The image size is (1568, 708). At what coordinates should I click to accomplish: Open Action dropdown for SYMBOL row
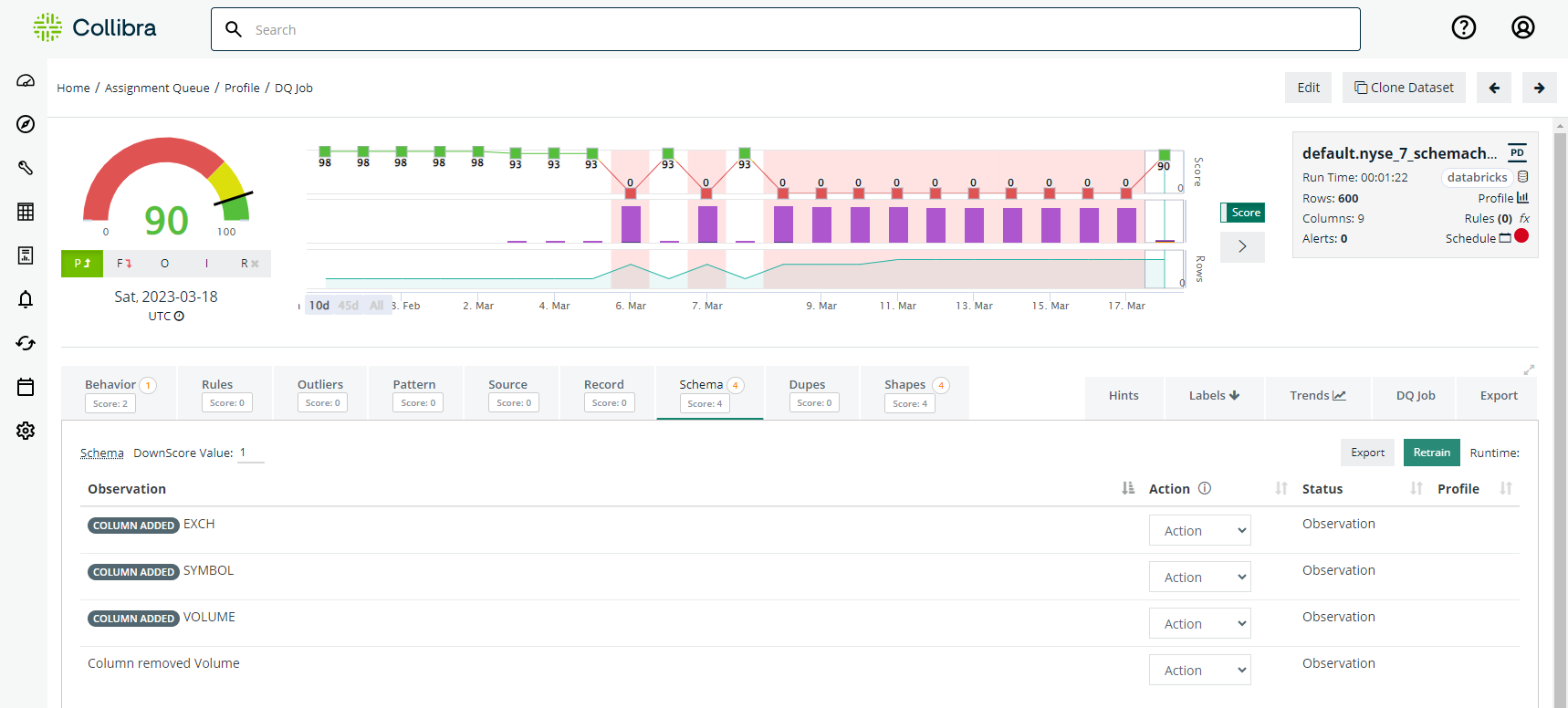1199,577
